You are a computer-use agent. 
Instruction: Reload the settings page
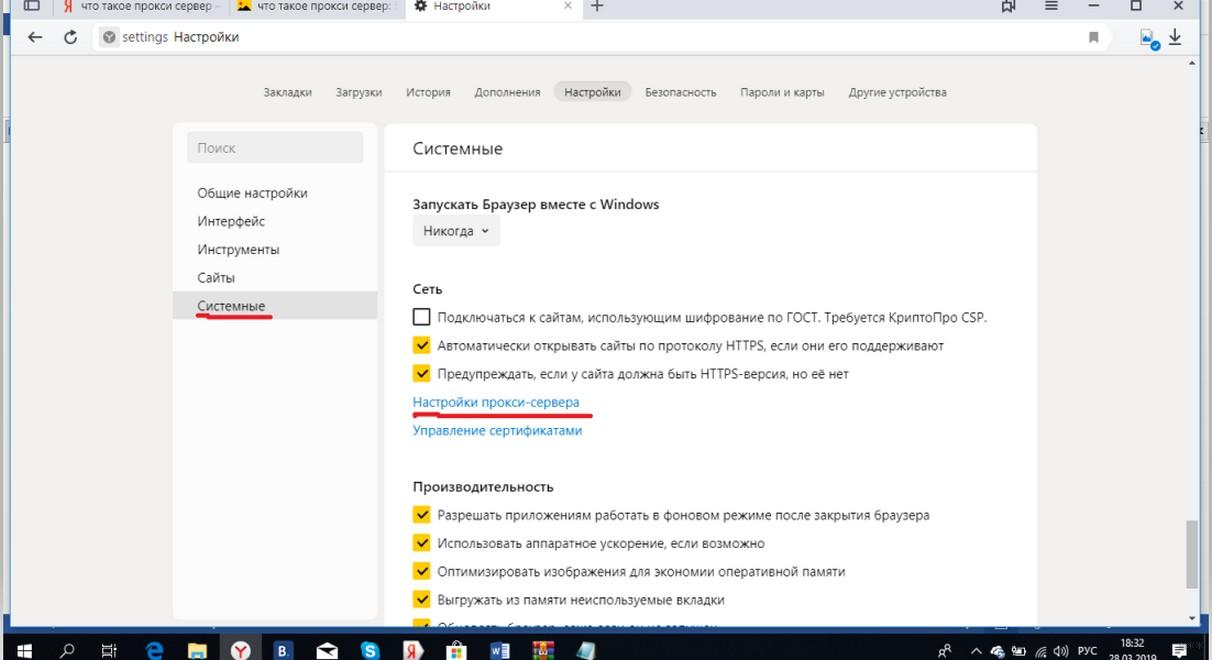70,37
